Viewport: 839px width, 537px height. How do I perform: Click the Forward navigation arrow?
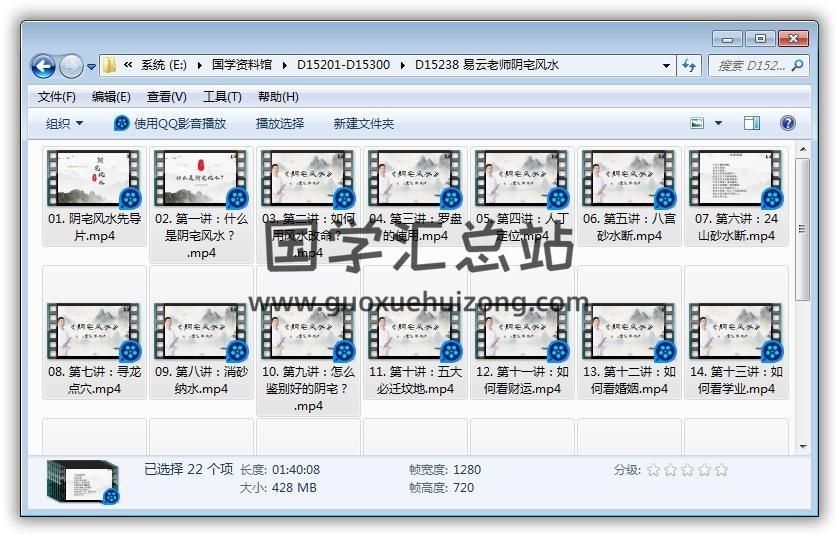(71, 66)
